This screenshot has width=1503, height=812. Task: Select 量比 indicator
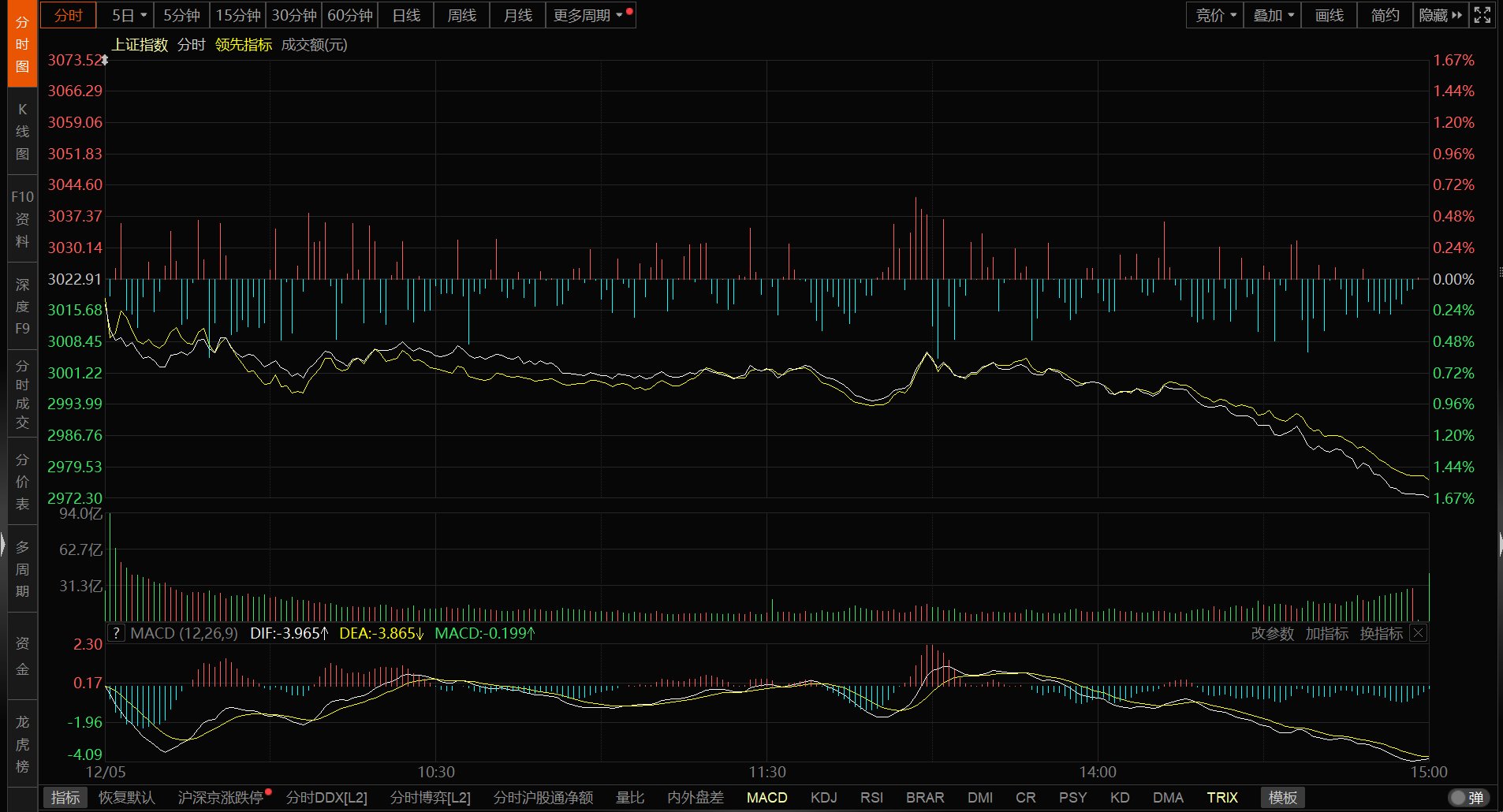(630, 798)
